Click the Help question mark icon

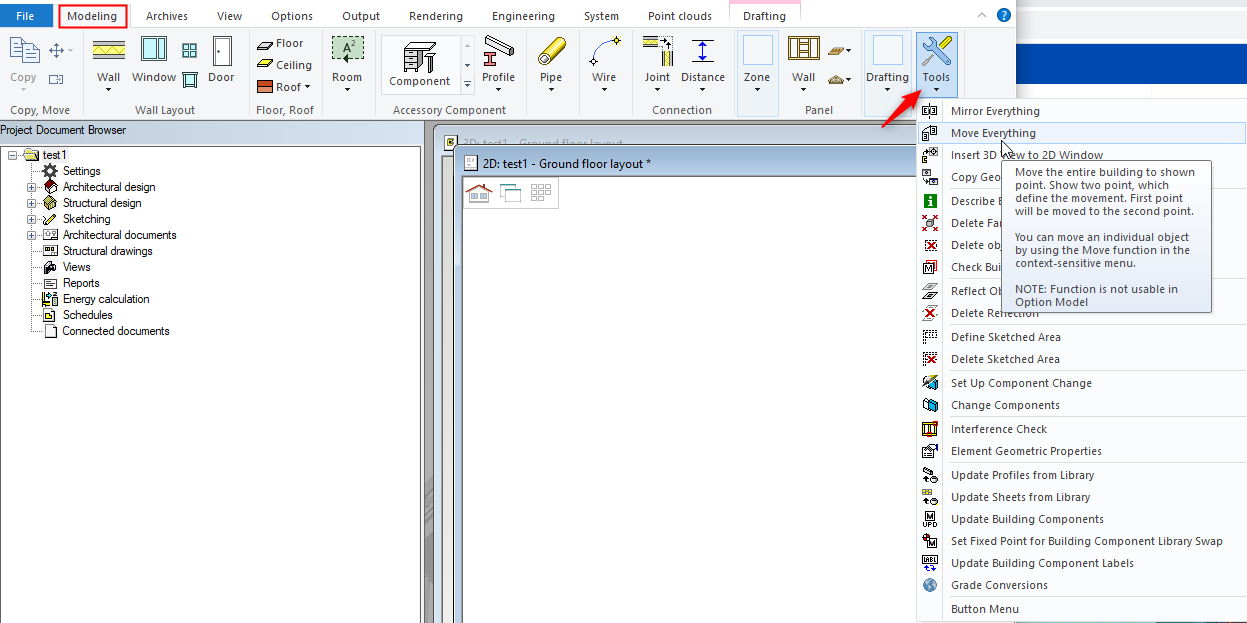point(1004,15)
